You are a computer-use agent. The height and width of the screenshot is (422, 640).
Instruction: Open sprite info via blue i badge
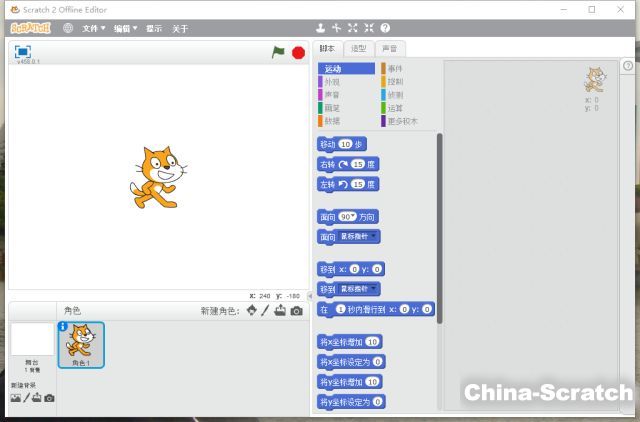click(64, 326)
